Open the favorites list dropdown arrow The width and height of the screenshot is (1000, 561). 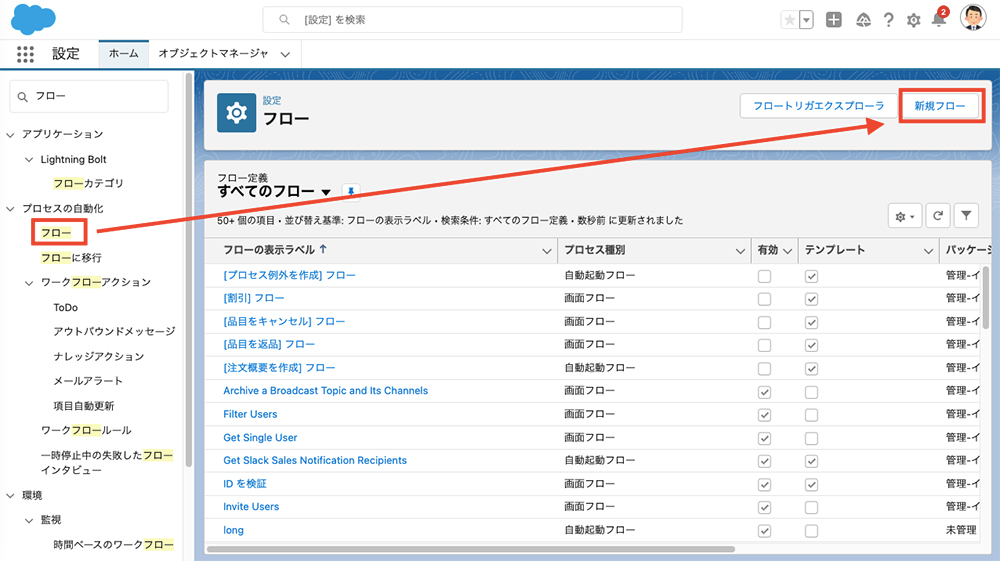806,20
